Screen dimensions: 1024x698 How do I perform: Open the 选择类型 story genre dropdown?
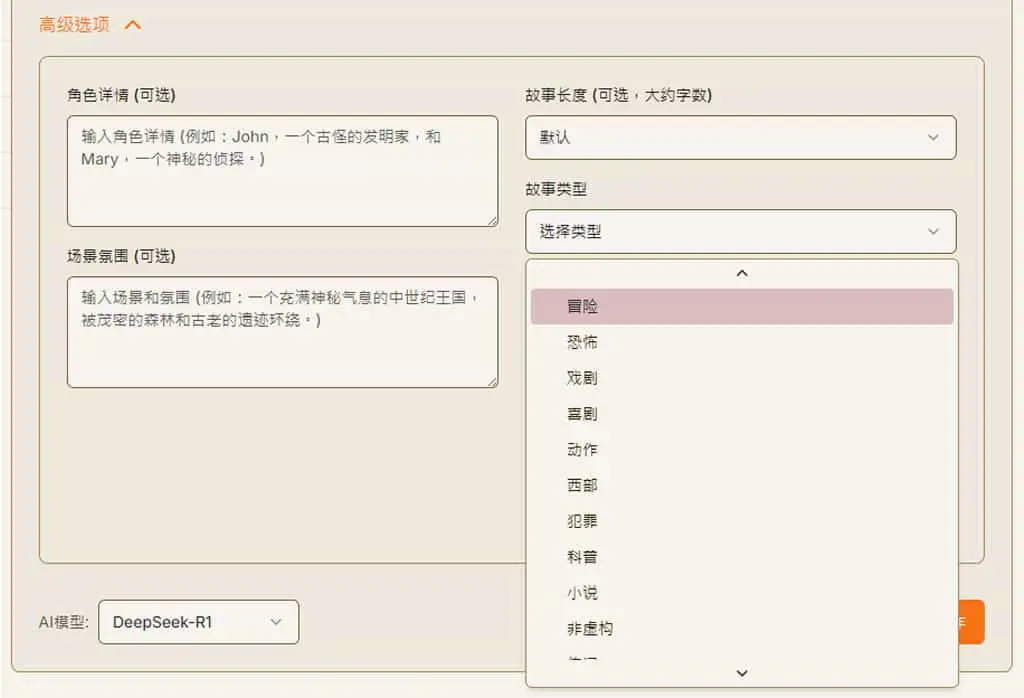click(741, 231)
